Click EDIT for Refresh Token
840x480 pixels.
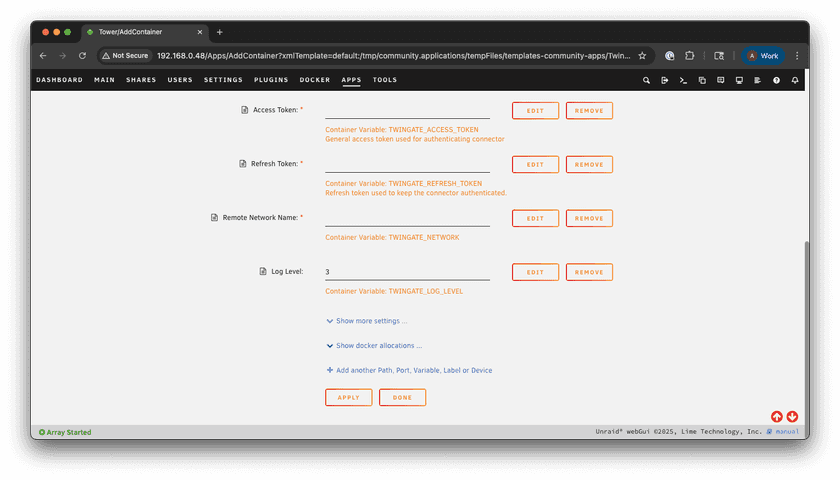coord(535,164)
